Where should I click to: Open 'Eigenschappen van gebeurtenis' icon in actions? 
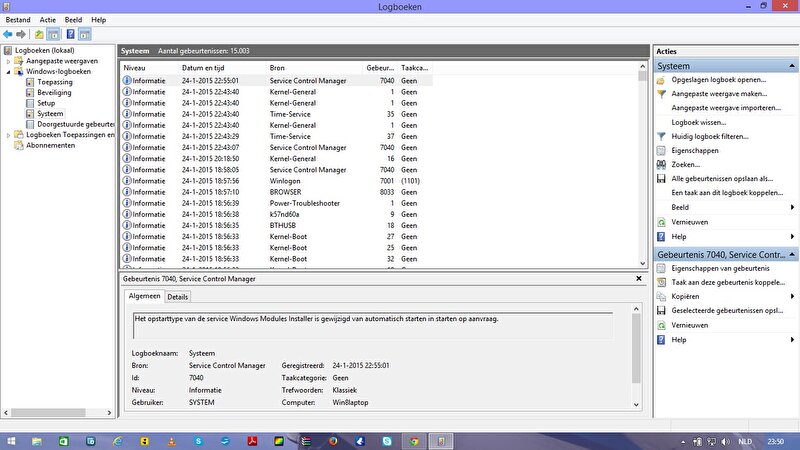661,268
